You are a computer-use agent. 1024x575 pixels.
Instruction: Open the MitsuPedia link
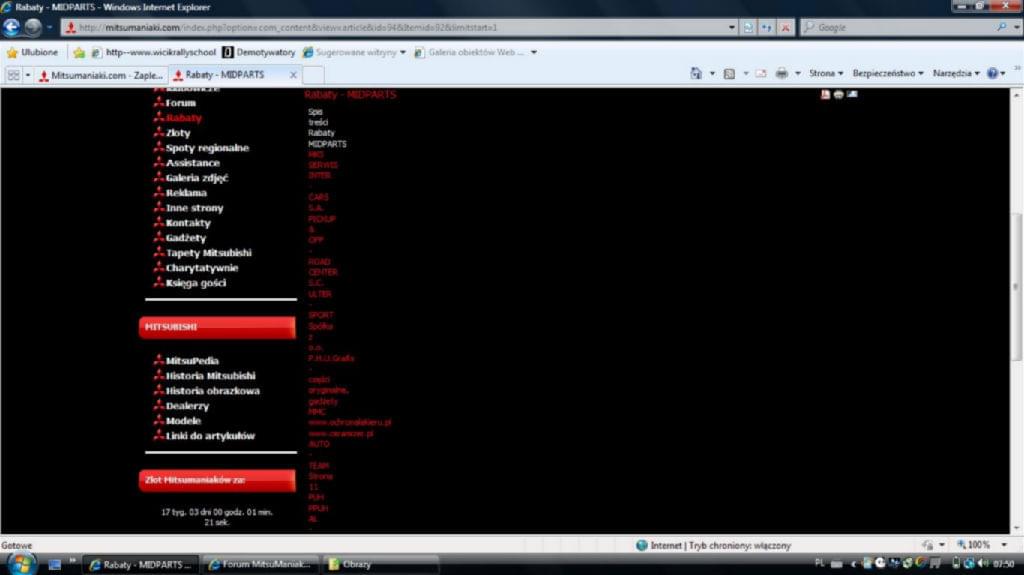[192, 361]
